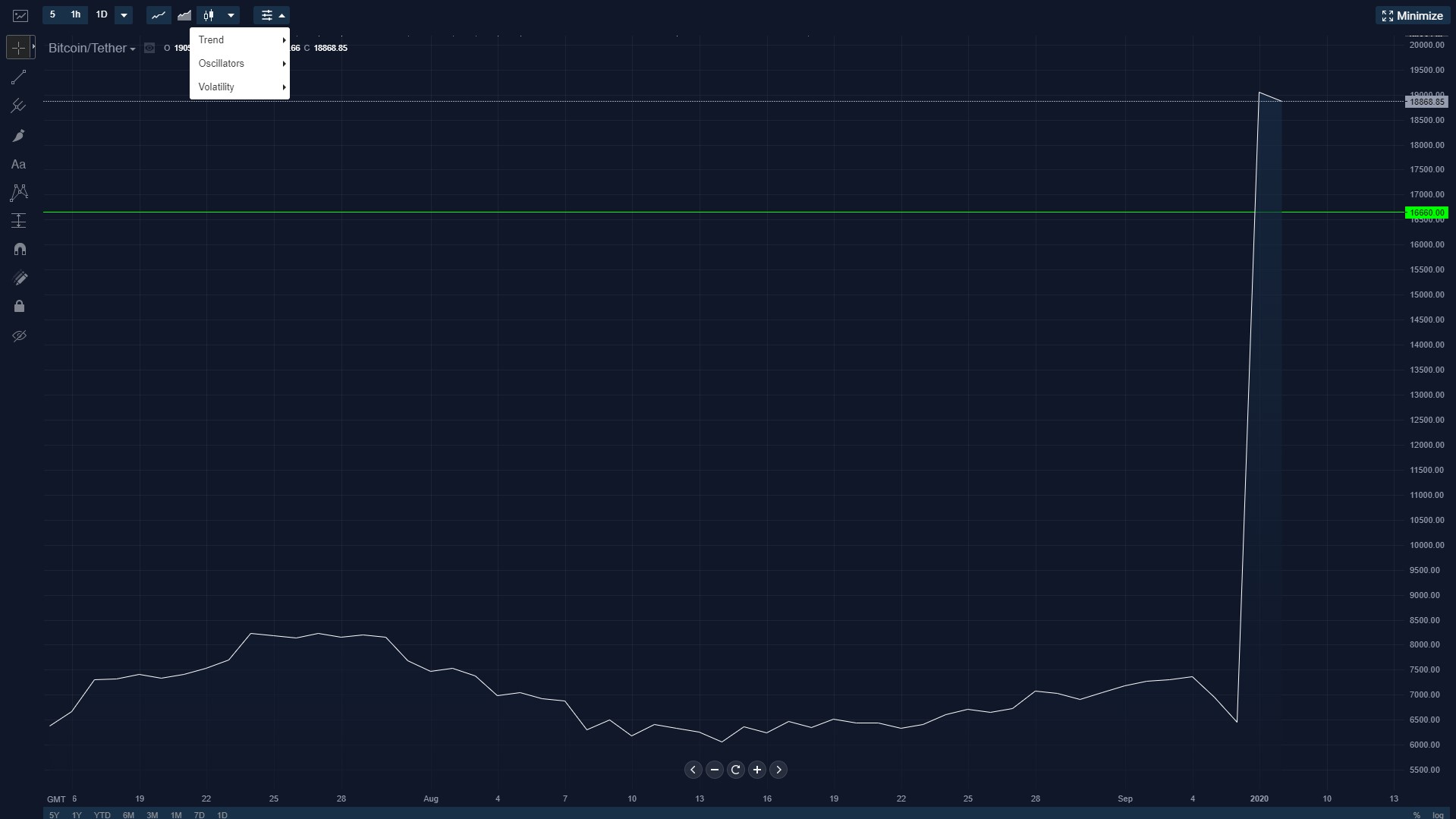Click the Minimize button

coord(1412,16)
